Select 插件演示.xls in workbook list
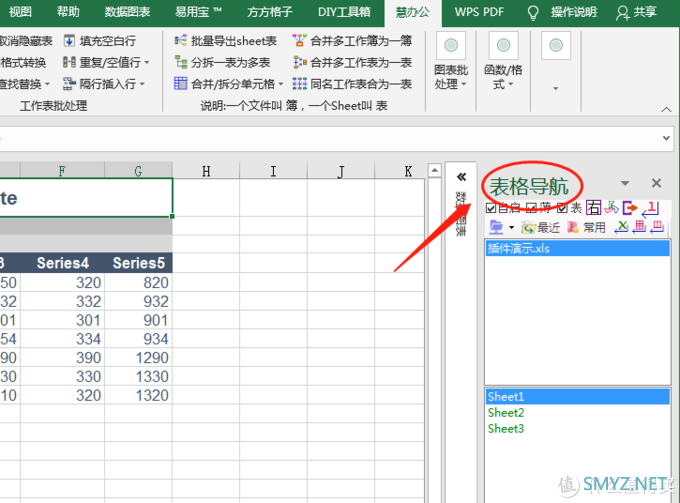This screenshot has height=503, width=680. point(578,248)
